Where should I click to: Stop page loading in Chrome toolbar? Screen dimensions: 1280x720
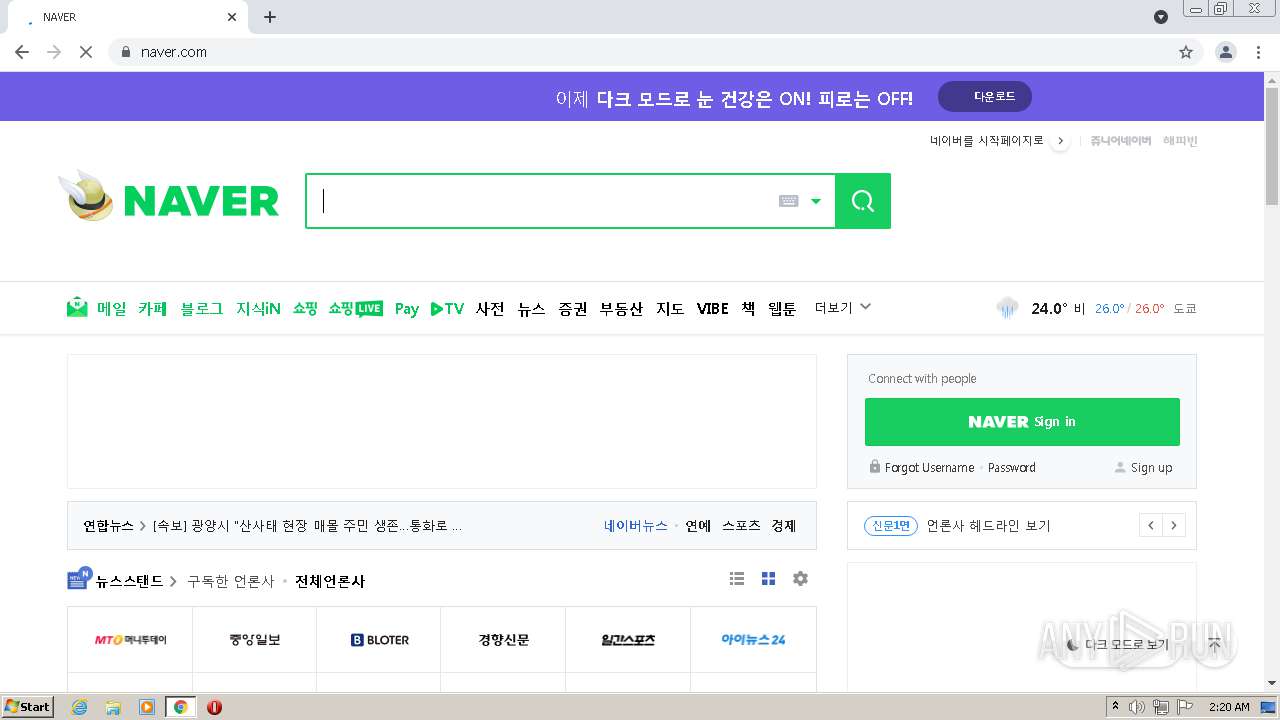click(x=86, y=52)
